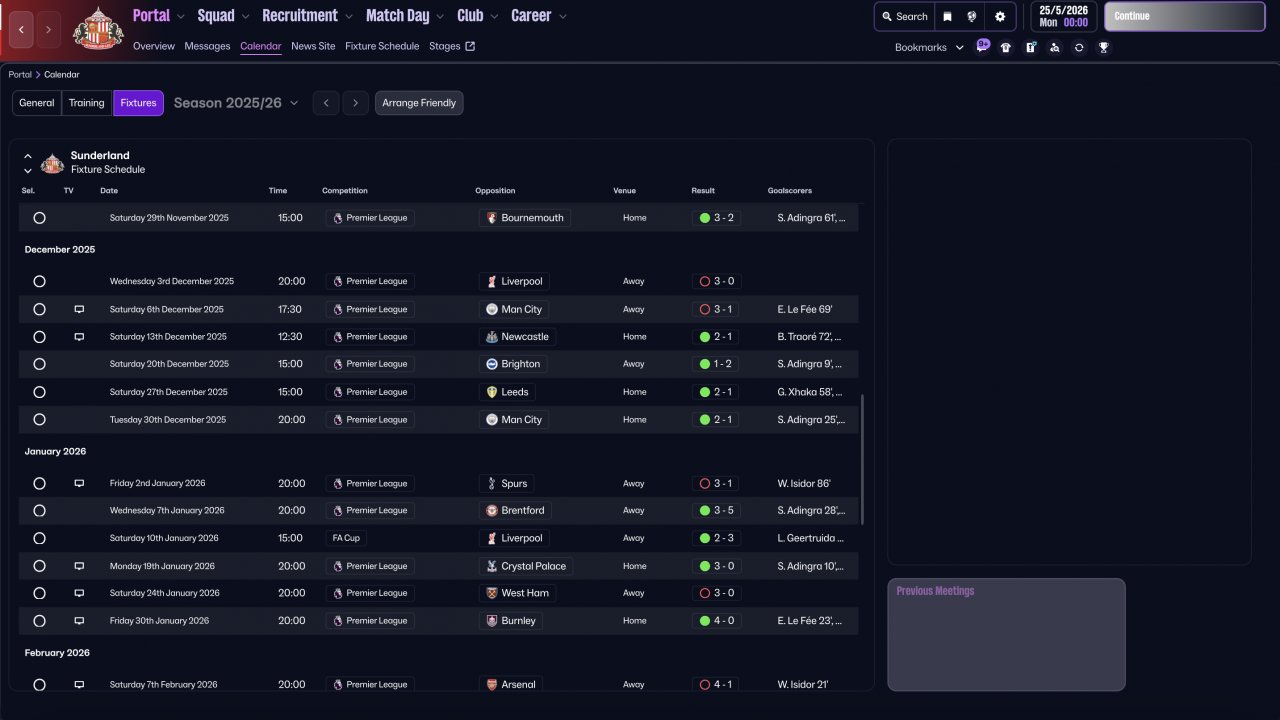Go to next season with right arrow button
The height and width of the screenshot is (720, 1280).
(356, 103)
